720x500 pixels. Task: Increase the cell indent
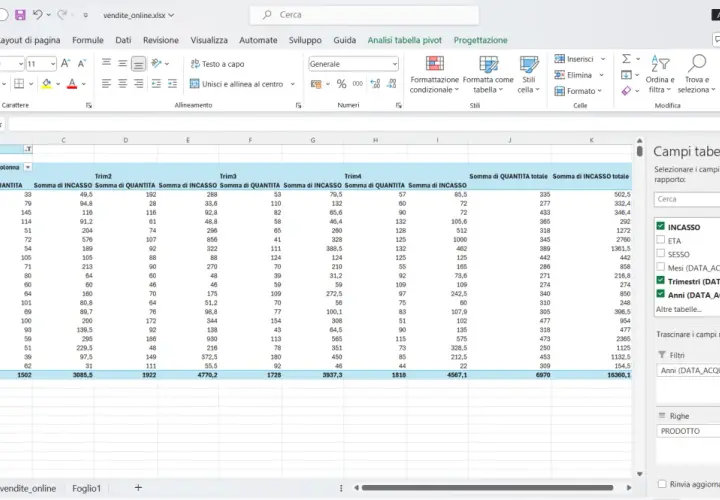tap(172, 84)
